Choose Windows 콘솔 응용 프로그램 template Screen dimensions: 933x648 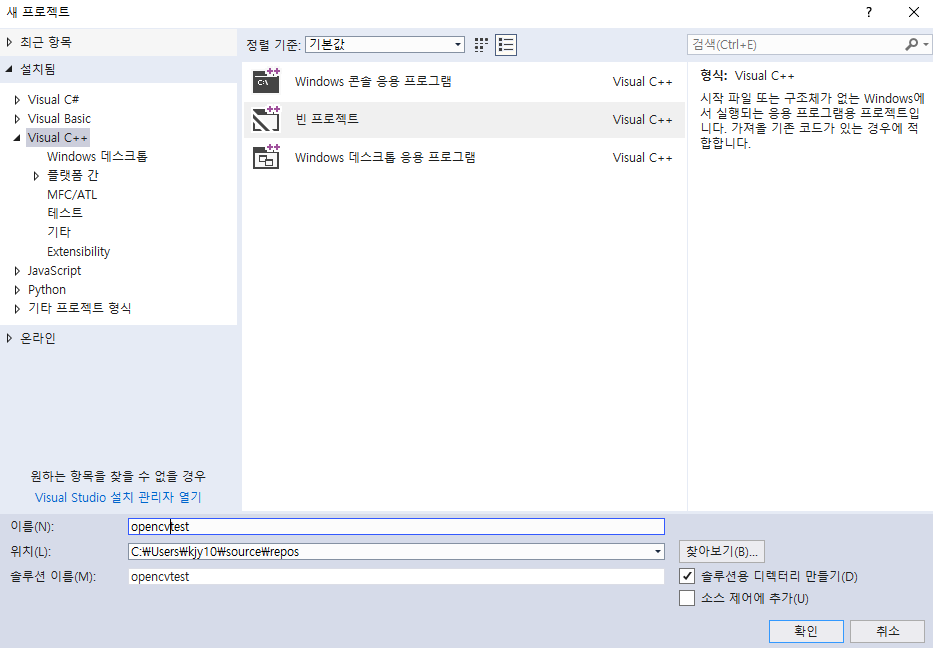click(464, 82)
